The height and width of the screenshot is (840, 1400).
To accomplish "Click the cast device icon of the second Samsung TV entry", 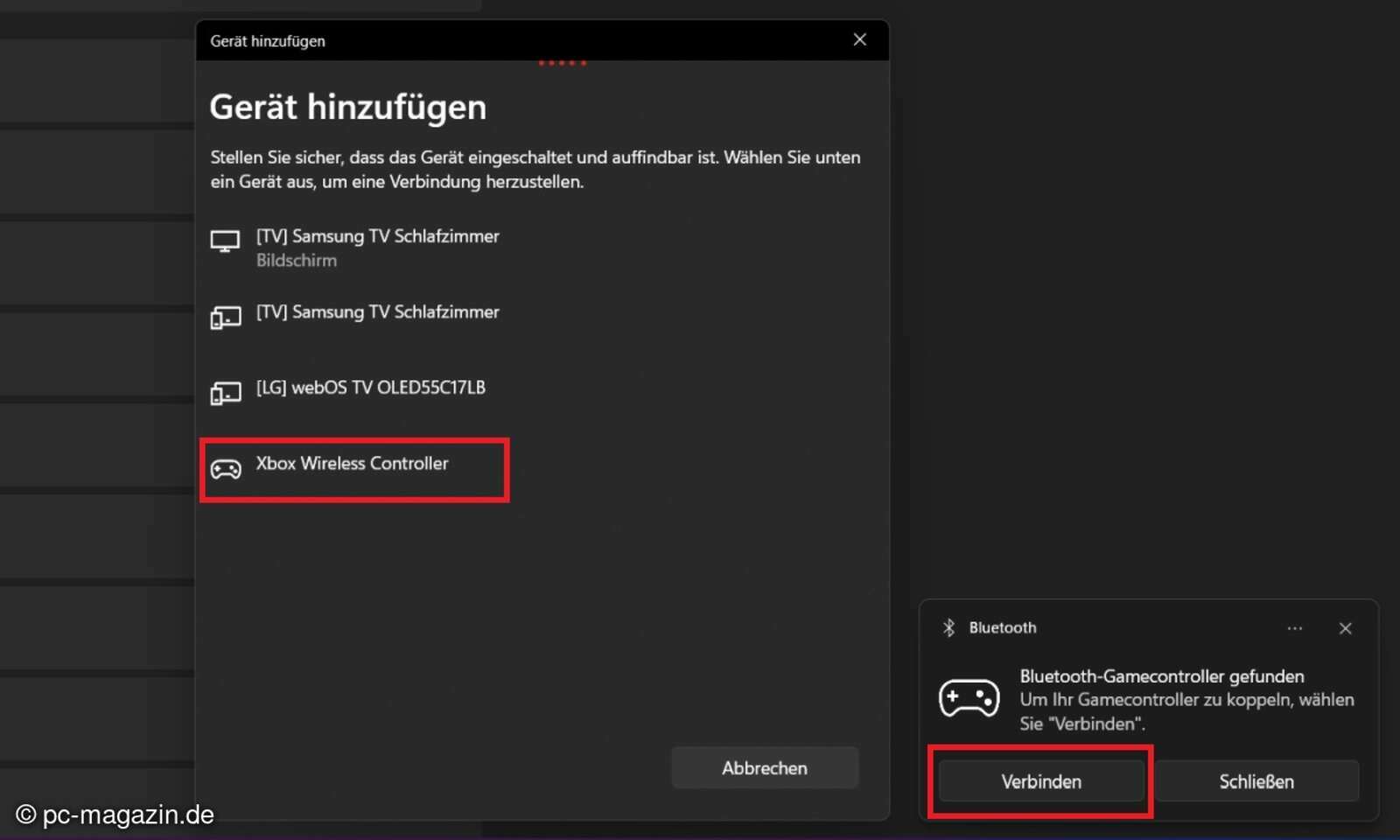I will click(226, 317).
